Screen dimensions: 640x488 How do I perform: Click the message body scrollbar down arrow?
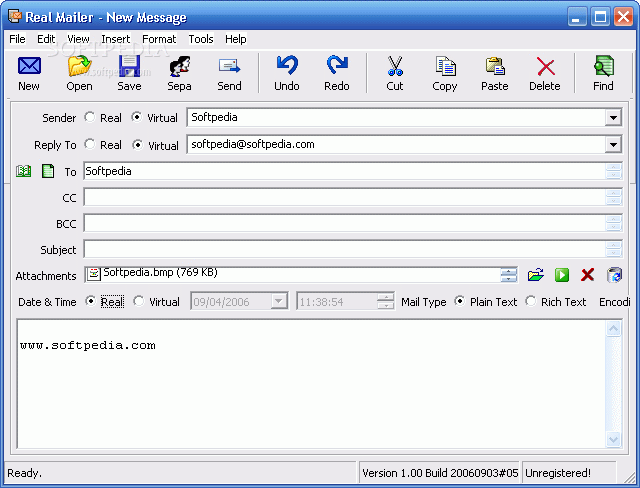pos(613,439)
